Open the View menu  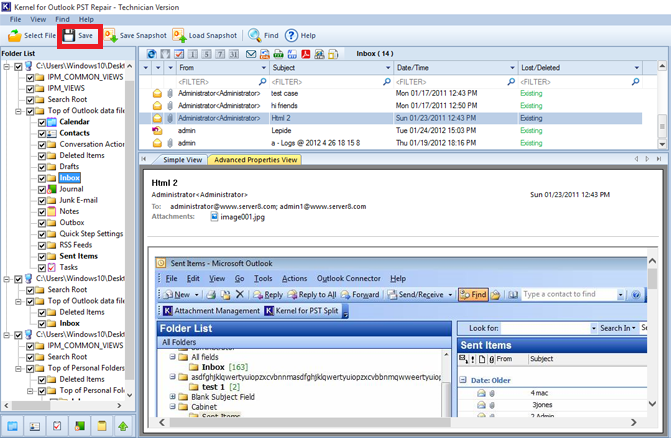pyautogui.click(x=38, y=19)
